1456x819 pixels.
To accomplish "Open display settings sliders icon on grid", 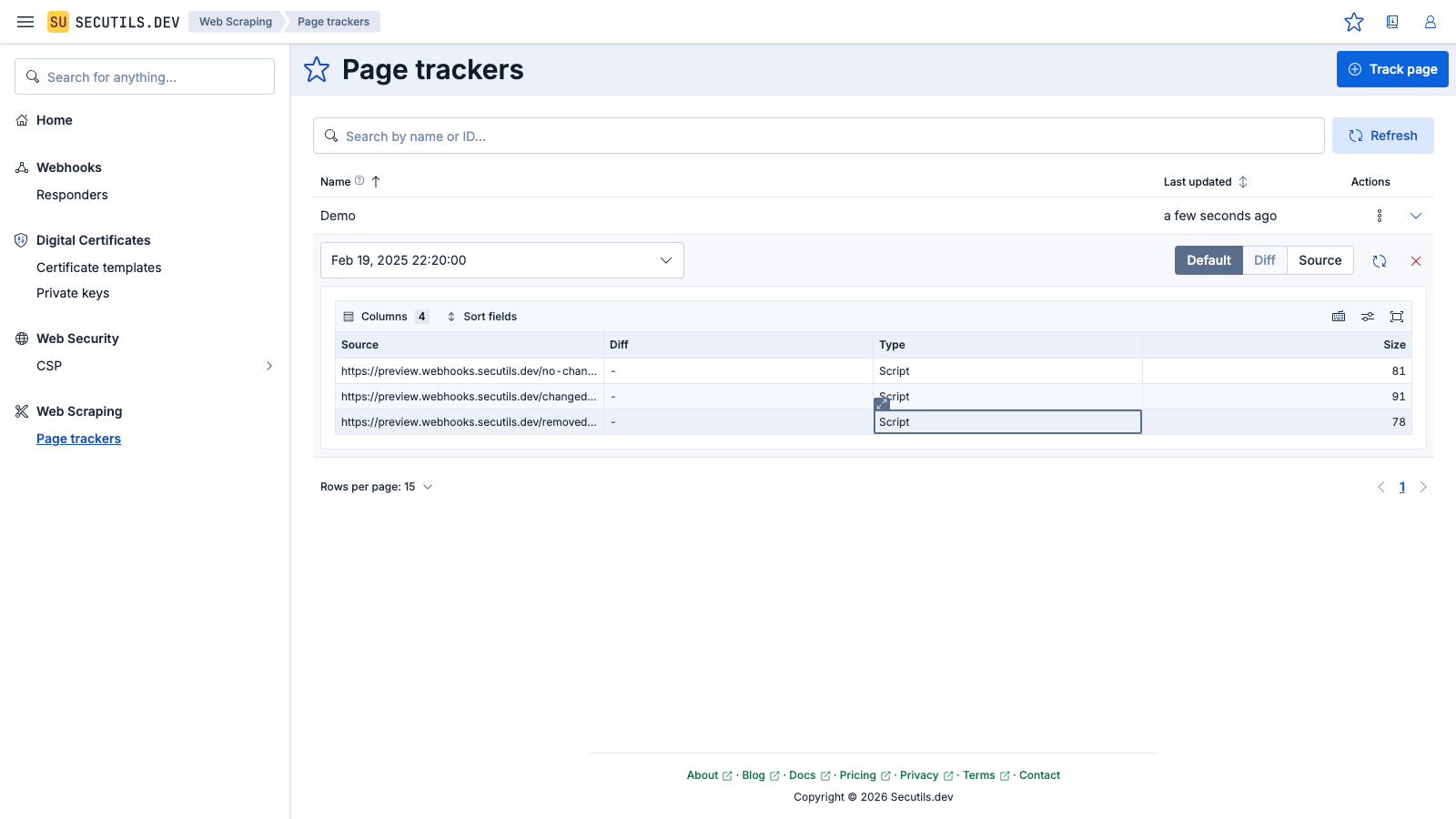I will [1368, 316].
